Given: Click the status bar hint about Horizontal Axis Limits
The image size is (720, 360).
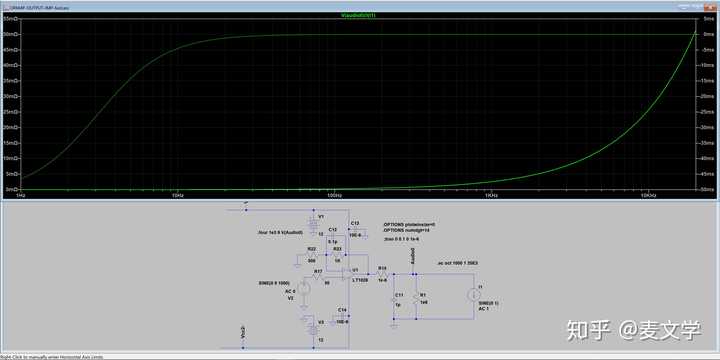Looking at the screenshot, I should coord(52,357).
